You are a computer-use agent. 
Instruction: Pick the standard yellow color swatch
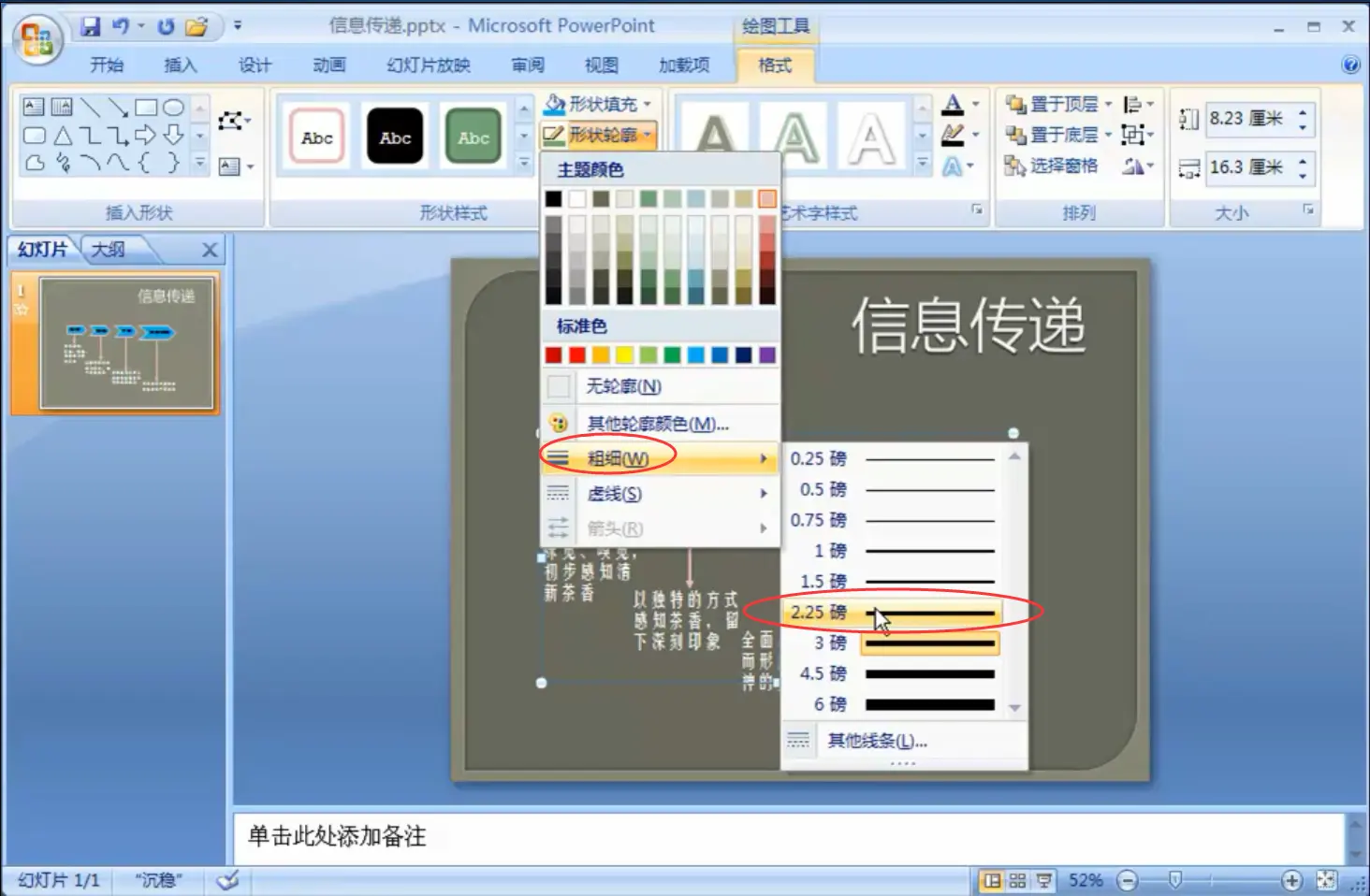624,354
